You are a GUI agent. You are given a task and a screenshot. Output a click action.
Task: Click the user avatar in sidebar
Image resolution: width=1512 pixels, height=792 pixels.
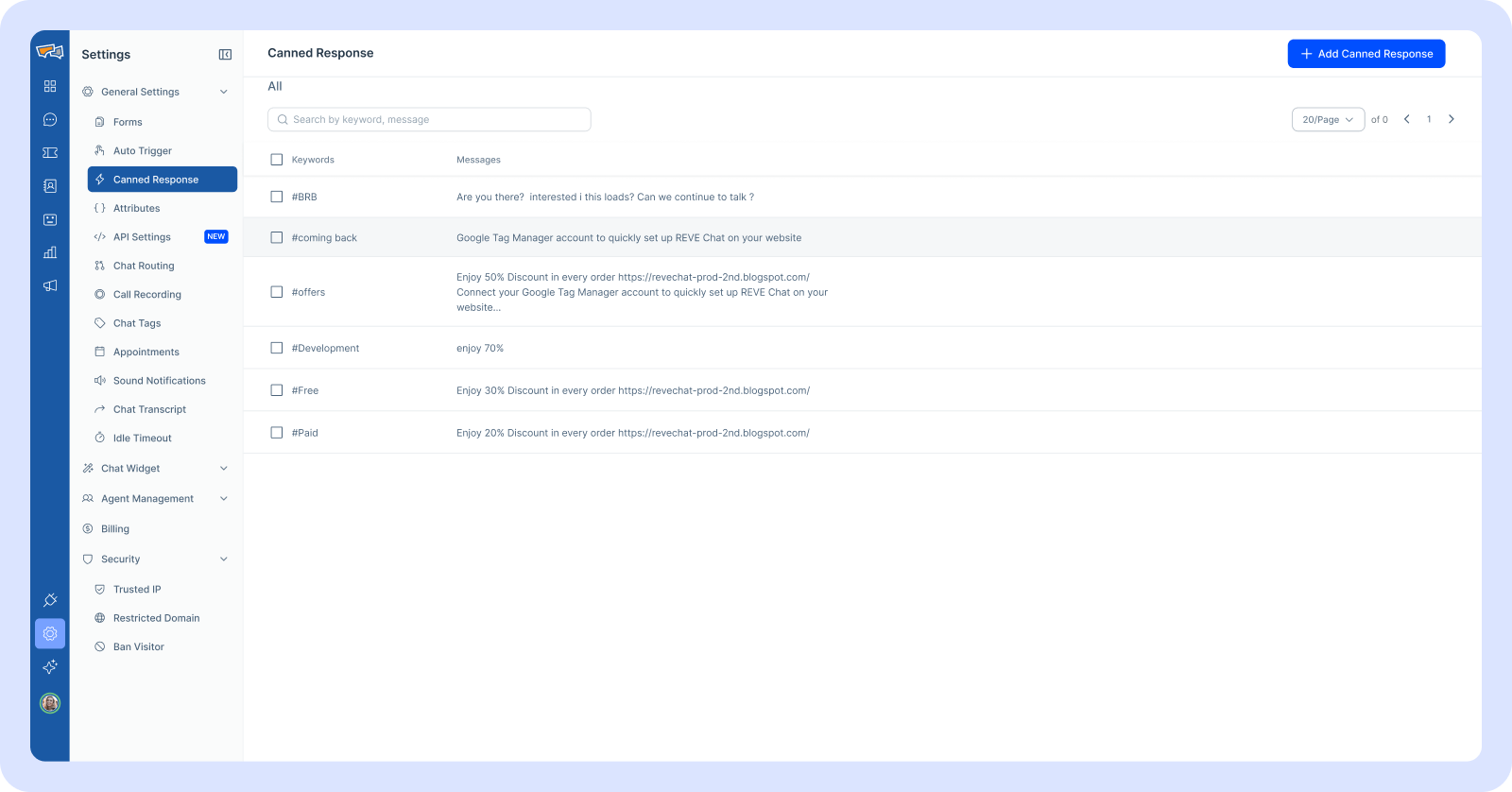pyautogui.click(x=50, y=703)
